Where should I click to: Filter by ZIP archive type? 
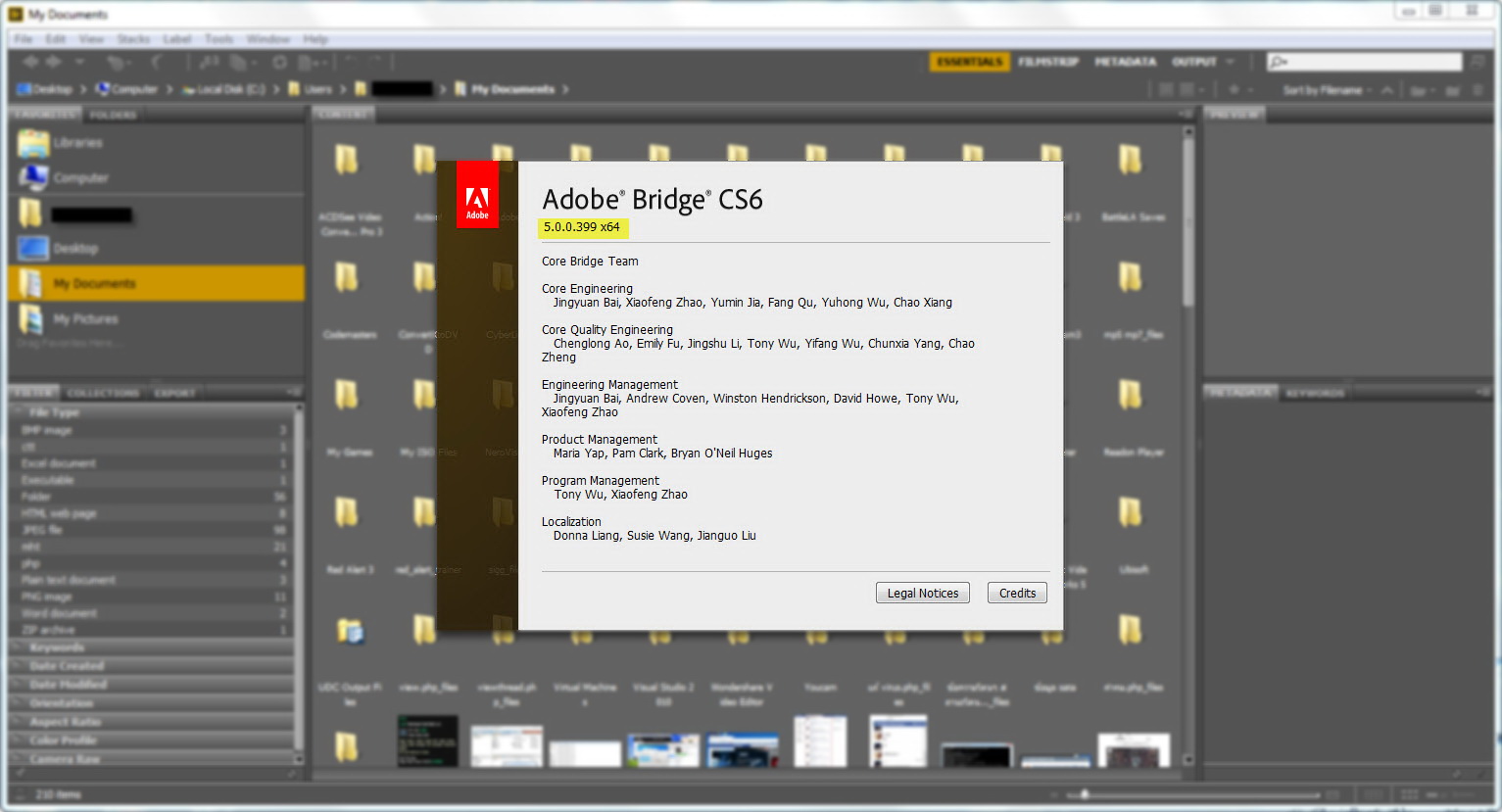tap(152, 630)
